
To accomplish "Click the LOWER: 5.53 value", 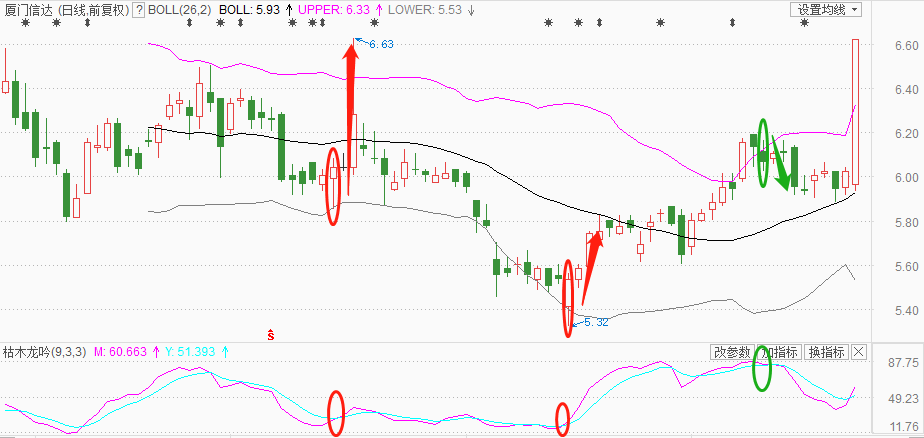I will click(x=424, y=10).
